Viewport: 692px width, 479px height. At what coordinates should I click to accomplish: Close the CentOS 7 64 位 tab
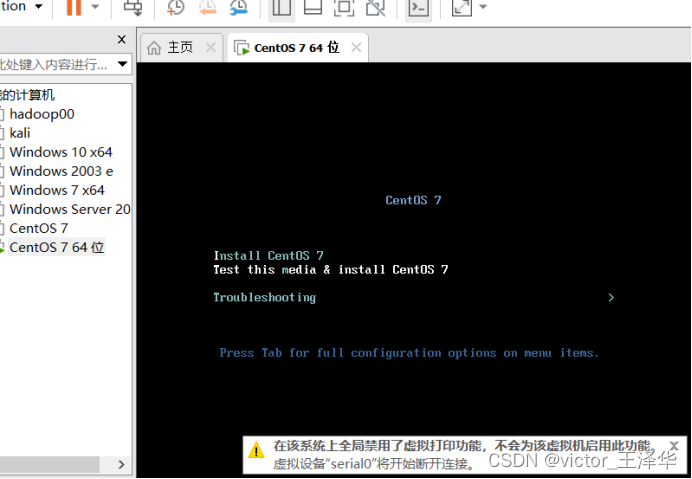pos(356,47)
